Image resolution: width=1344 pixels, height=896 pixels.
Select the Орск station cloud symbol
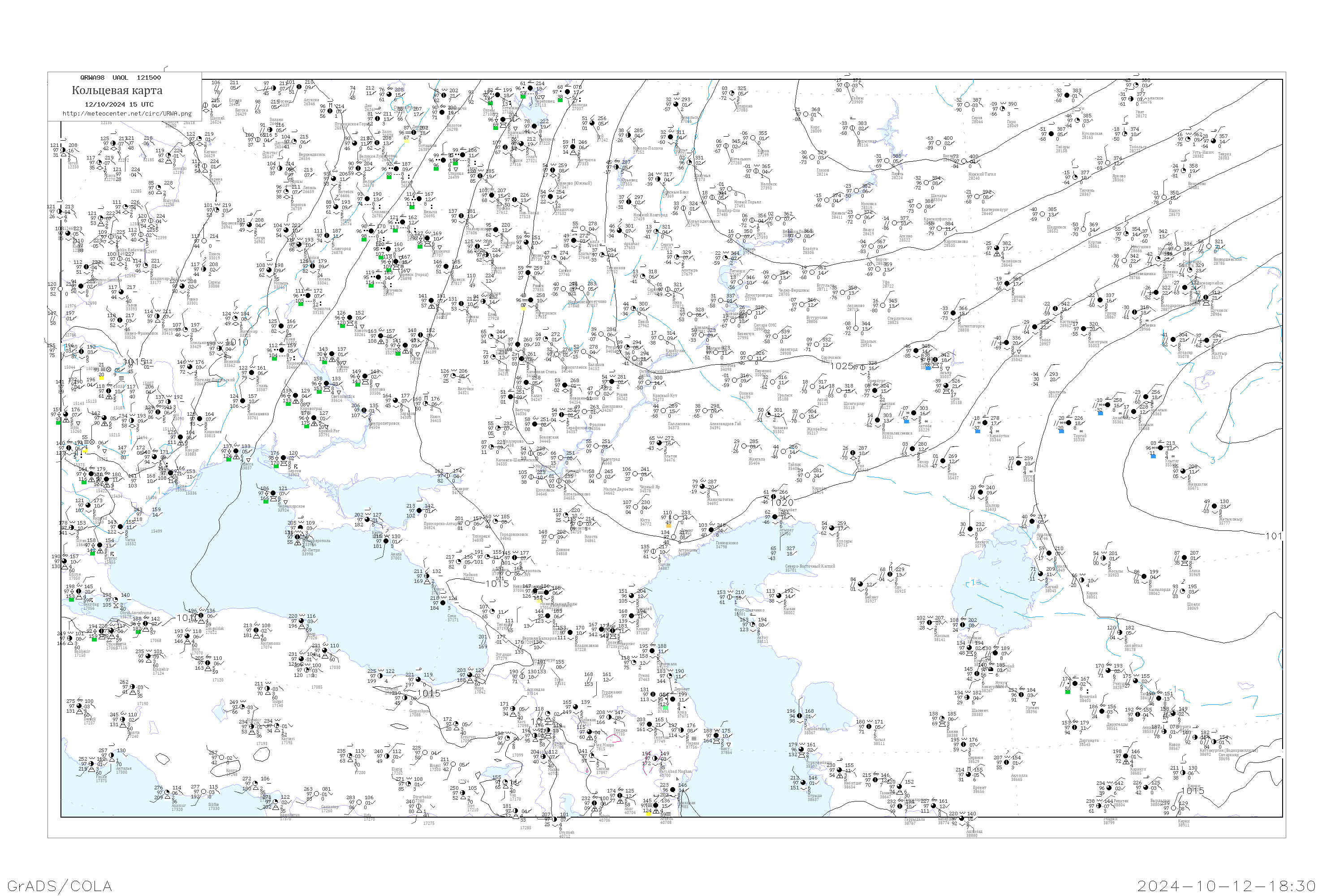pyautogui.click(x=945, y=386)
